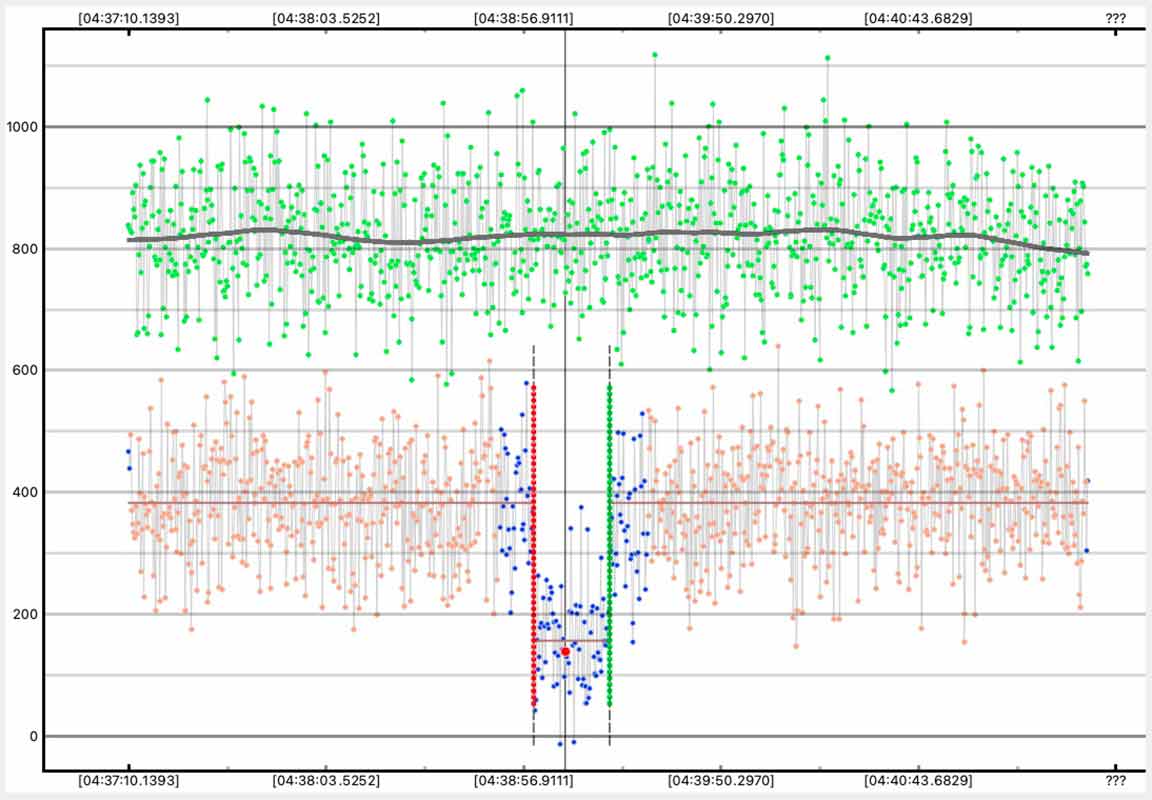1152x800 pixels.
Task: Click the top axis label [04:38:56.9111]
Action: pyautogui.click(x=523, y=17)
